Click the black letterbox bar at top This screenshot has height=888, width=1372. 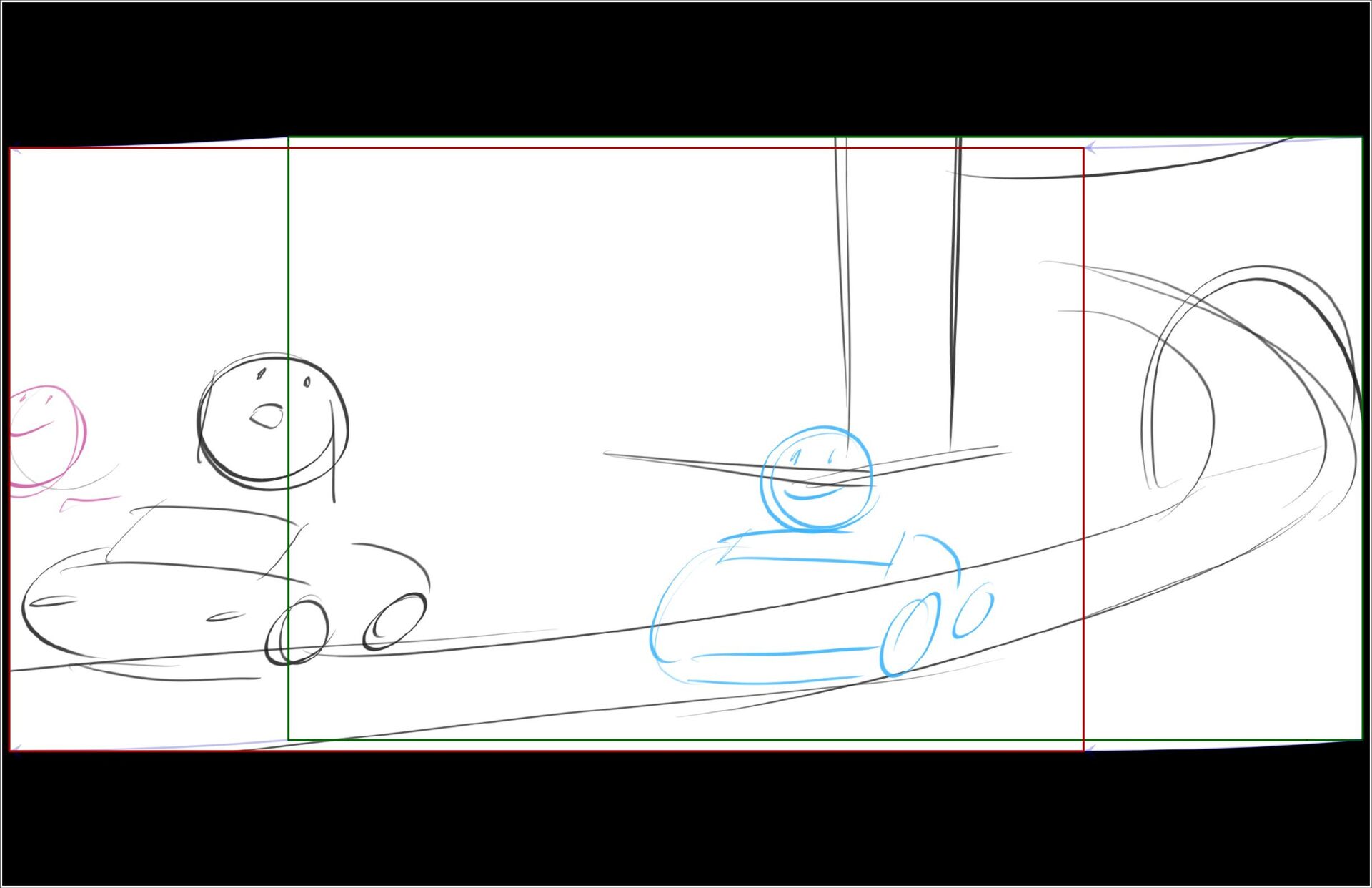pyautogui.click(x=686, y=68)
